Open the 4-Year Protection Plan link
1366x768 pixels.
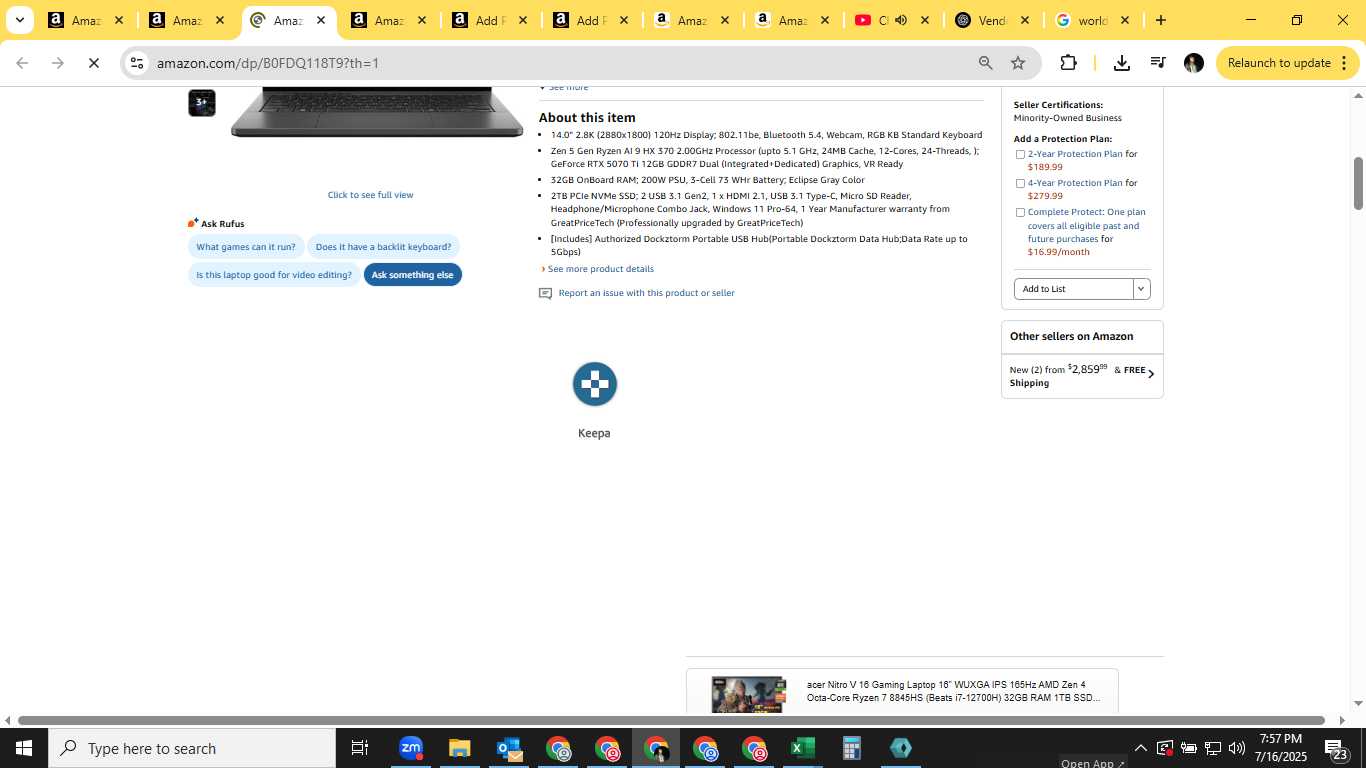(1075, 183)
